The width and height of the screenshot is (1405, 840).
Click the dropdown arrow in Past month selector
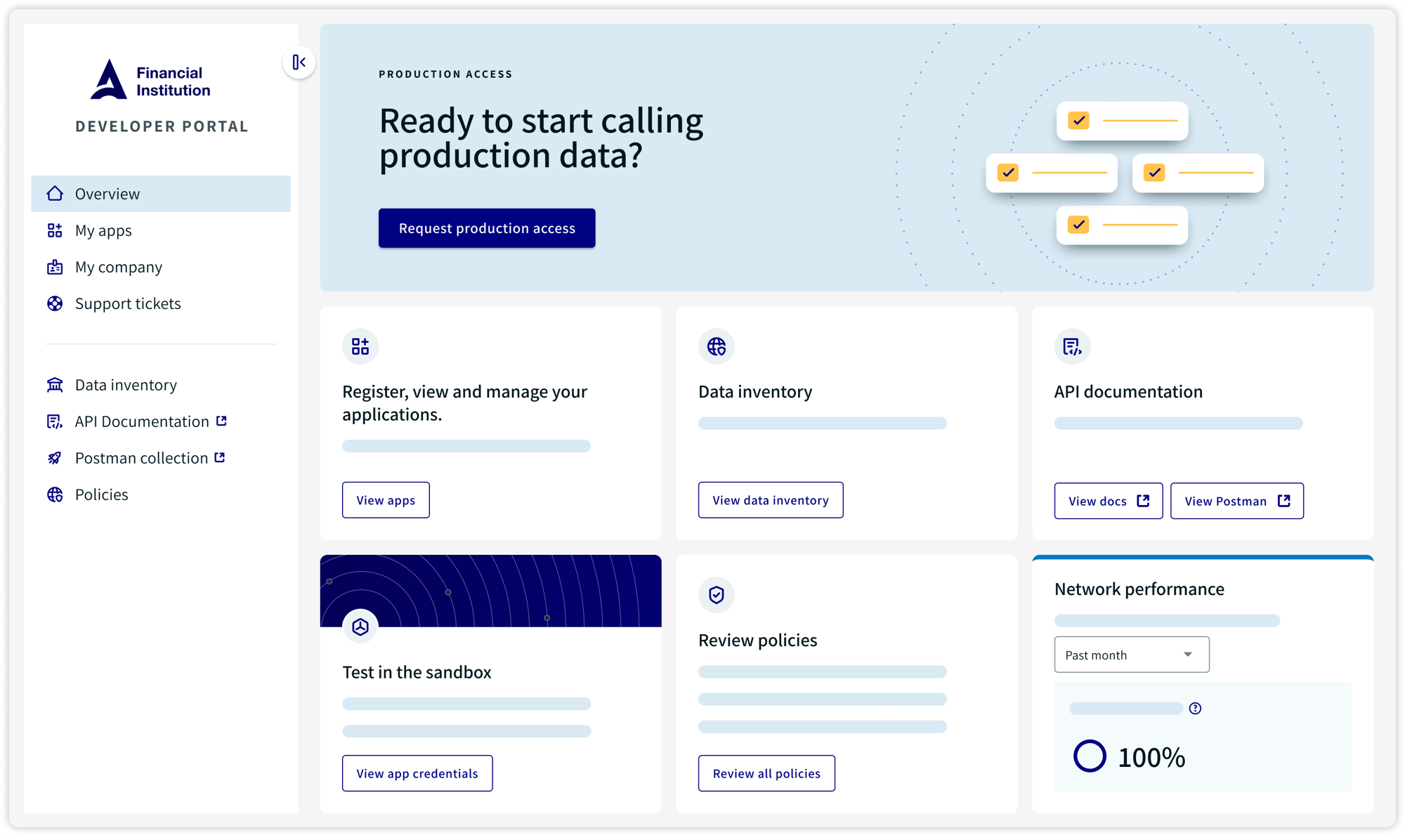(x=1187, y=655)
